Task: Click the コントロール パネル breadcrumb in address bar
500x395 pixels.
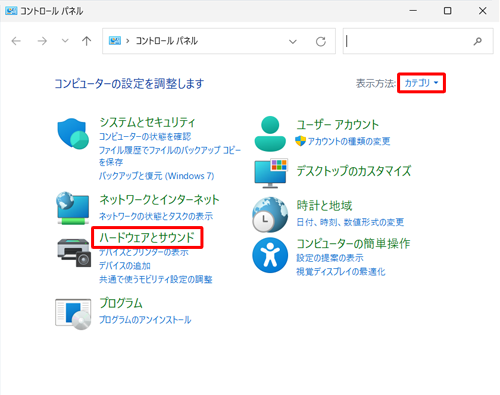Action: pos(167,41)
